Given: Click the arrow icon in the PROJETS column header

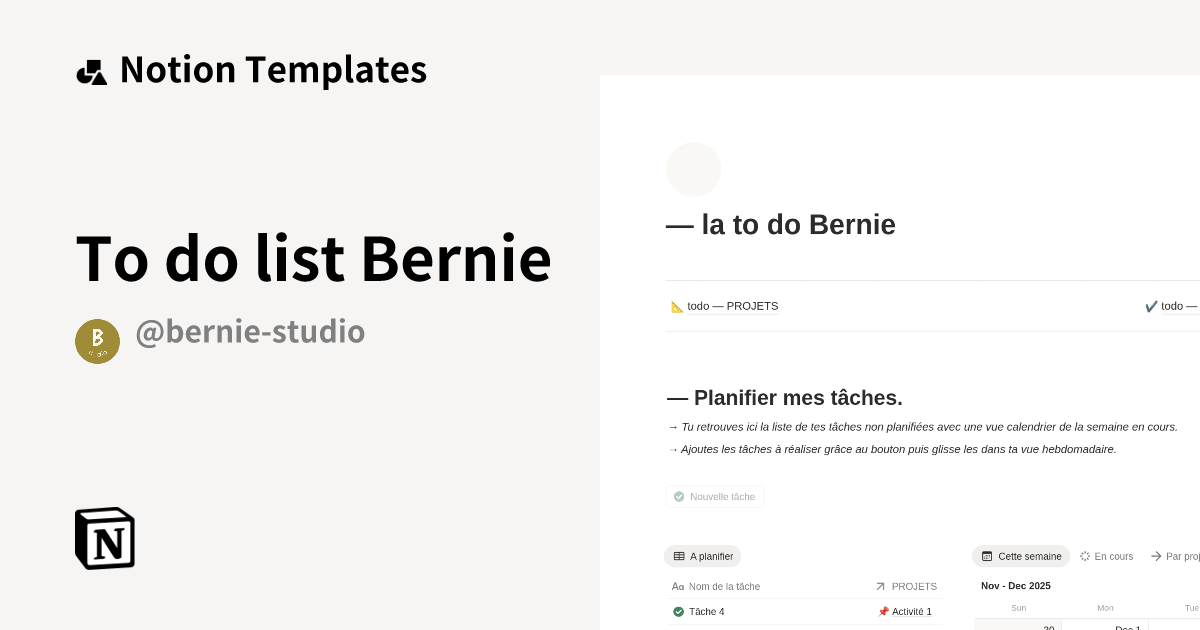Looking at the screenshot, I should (x=880, y=586).
